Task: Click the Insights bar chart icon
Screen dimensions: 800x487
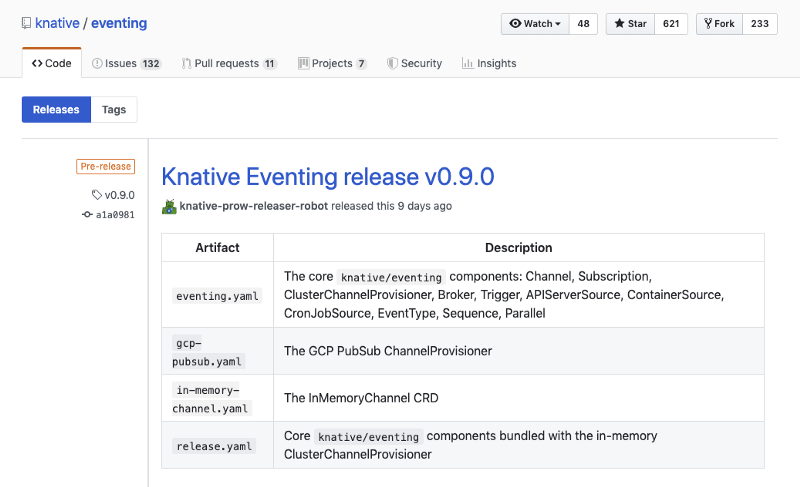Action: 467,63
